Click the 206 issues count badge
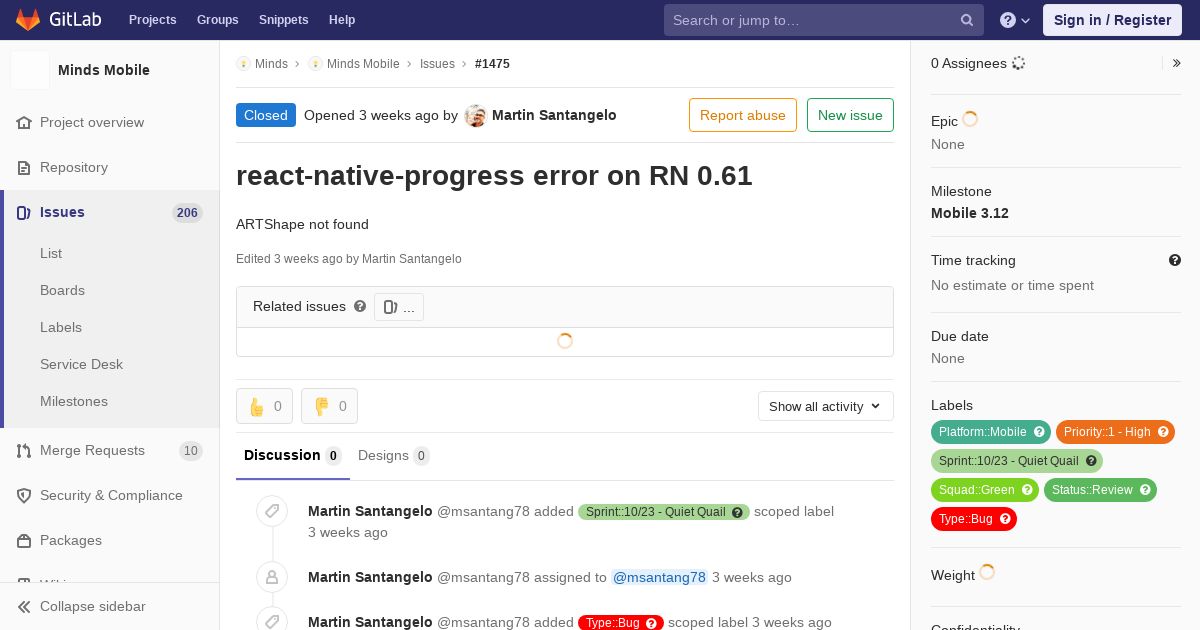 pos(187,212)
